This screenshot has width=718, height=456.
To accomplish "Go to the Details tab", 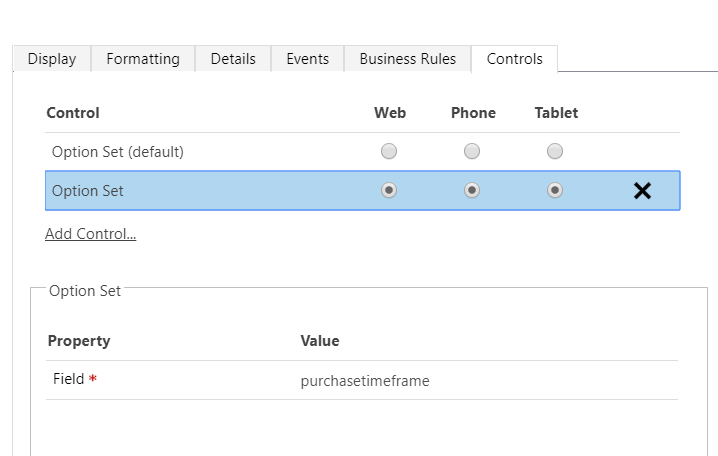I will tap(233, 59).
